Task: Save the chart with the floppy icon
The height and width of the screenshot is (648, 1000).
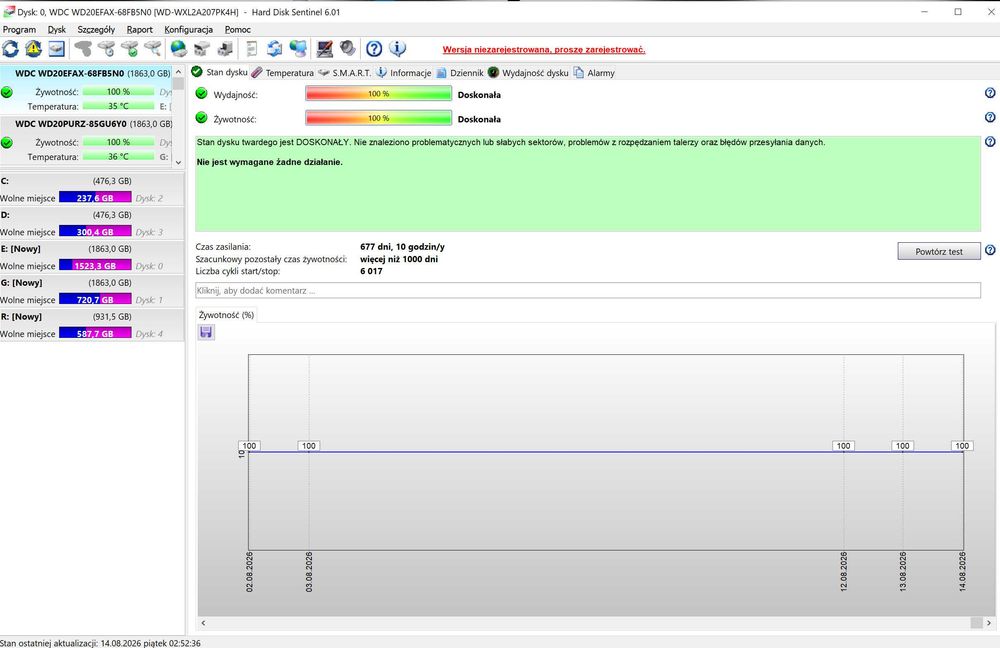Action: point(206,332)
